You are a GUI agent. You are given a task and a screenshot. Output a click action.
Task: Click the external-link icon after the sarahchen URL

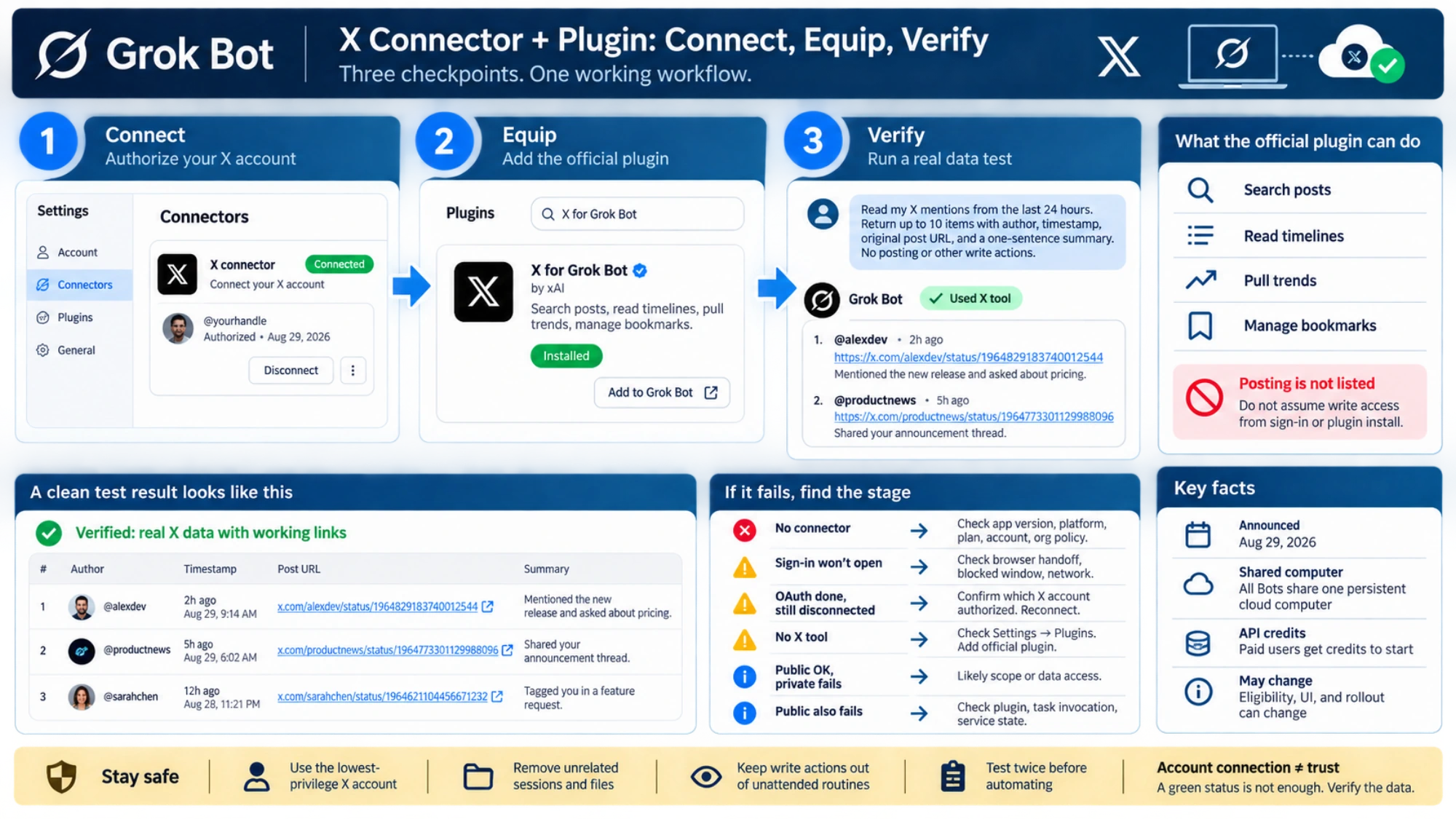click(497, 697)
